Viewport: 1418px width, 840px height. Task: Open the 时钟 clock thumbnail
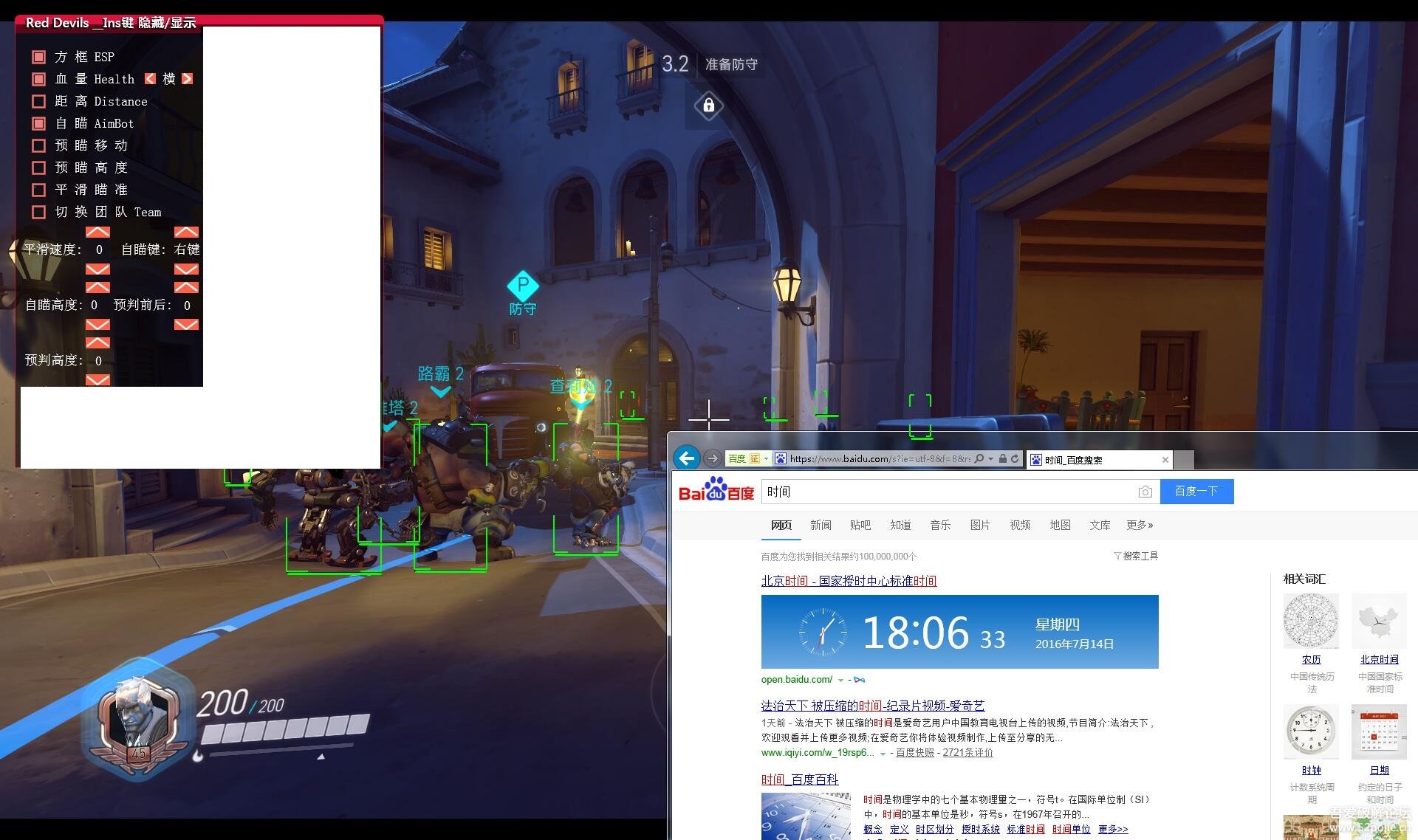[1311, 731]
